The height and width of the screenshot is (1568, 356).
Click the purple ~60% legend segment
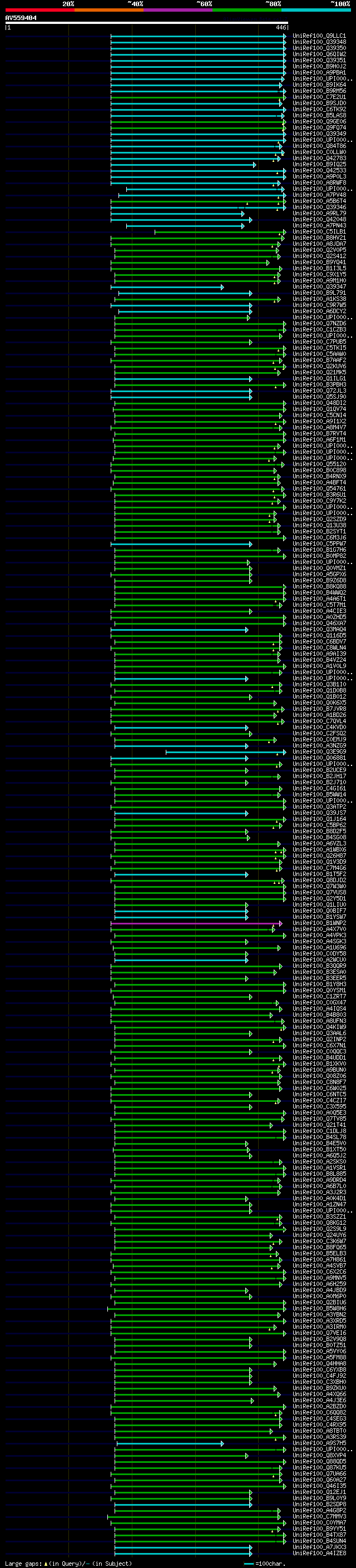(177, 10)
